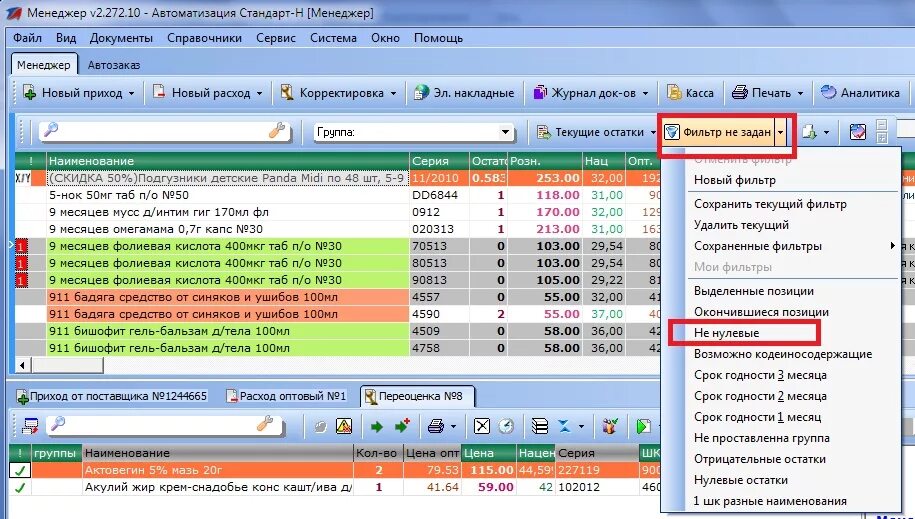Open the Текущие остатки dropdown arrow

[x=653, y=133]
